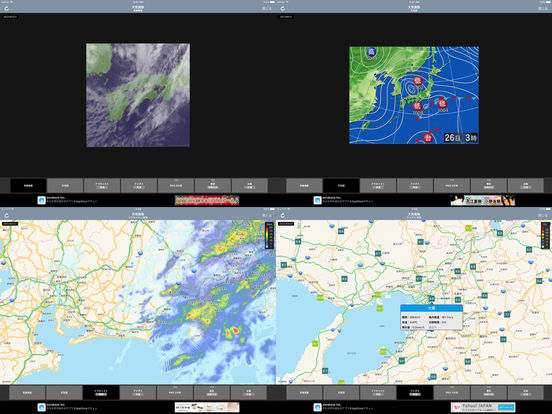The image size is (552, 414).
Task: Tap temperature color legend on AMeDAS map
Action: tap(545, 236)
